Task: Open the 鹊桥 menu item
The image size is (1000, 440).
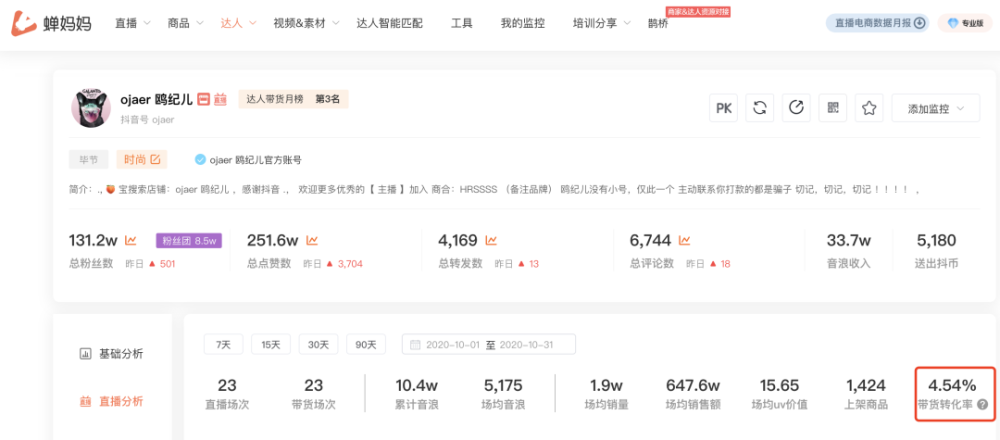Action: (658, 24)
